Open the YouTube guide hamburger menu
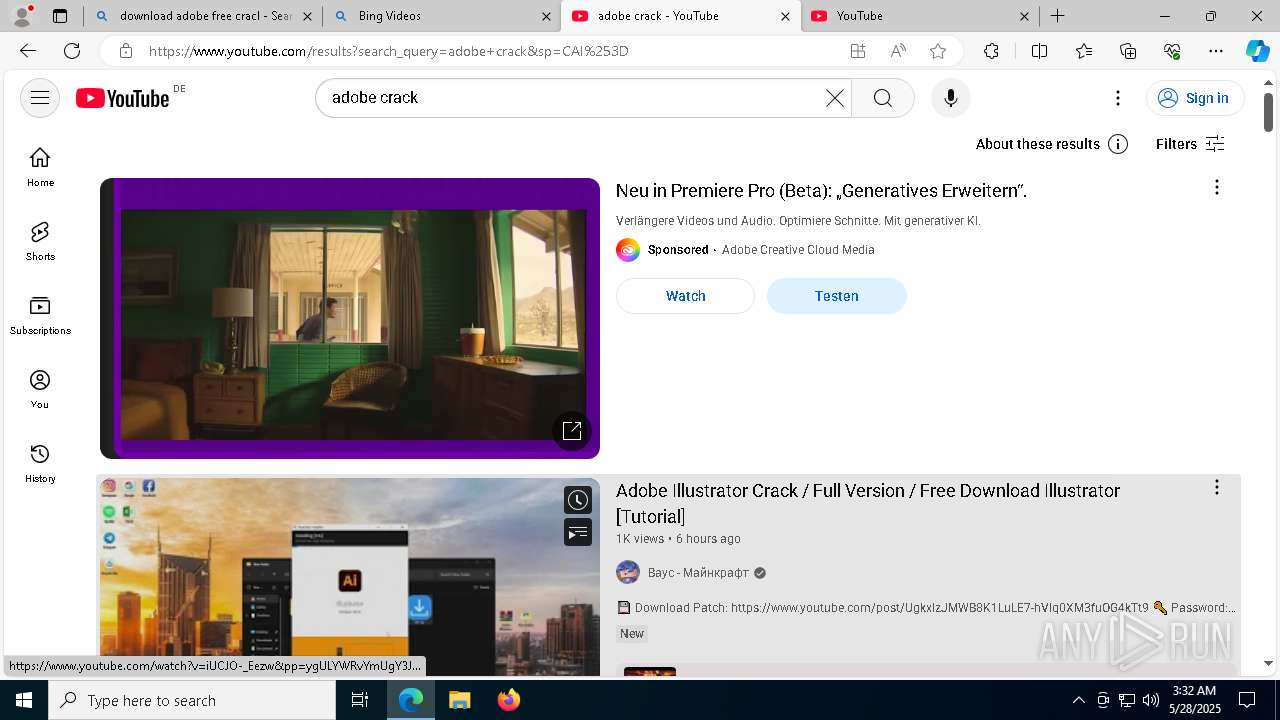 point(40,98)
